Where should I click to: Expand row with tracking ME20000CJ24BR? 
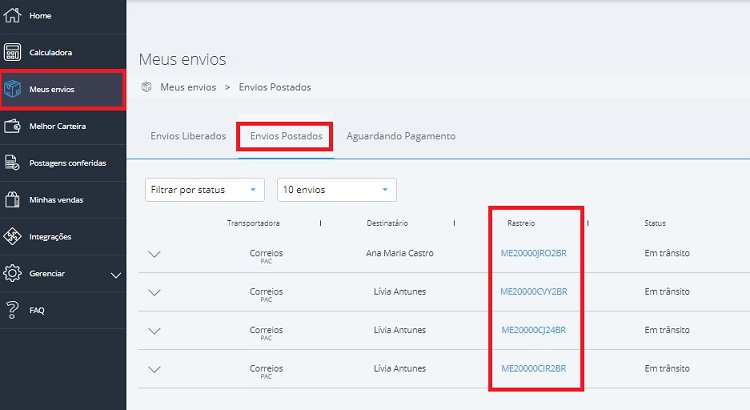(x=154, y=331)
